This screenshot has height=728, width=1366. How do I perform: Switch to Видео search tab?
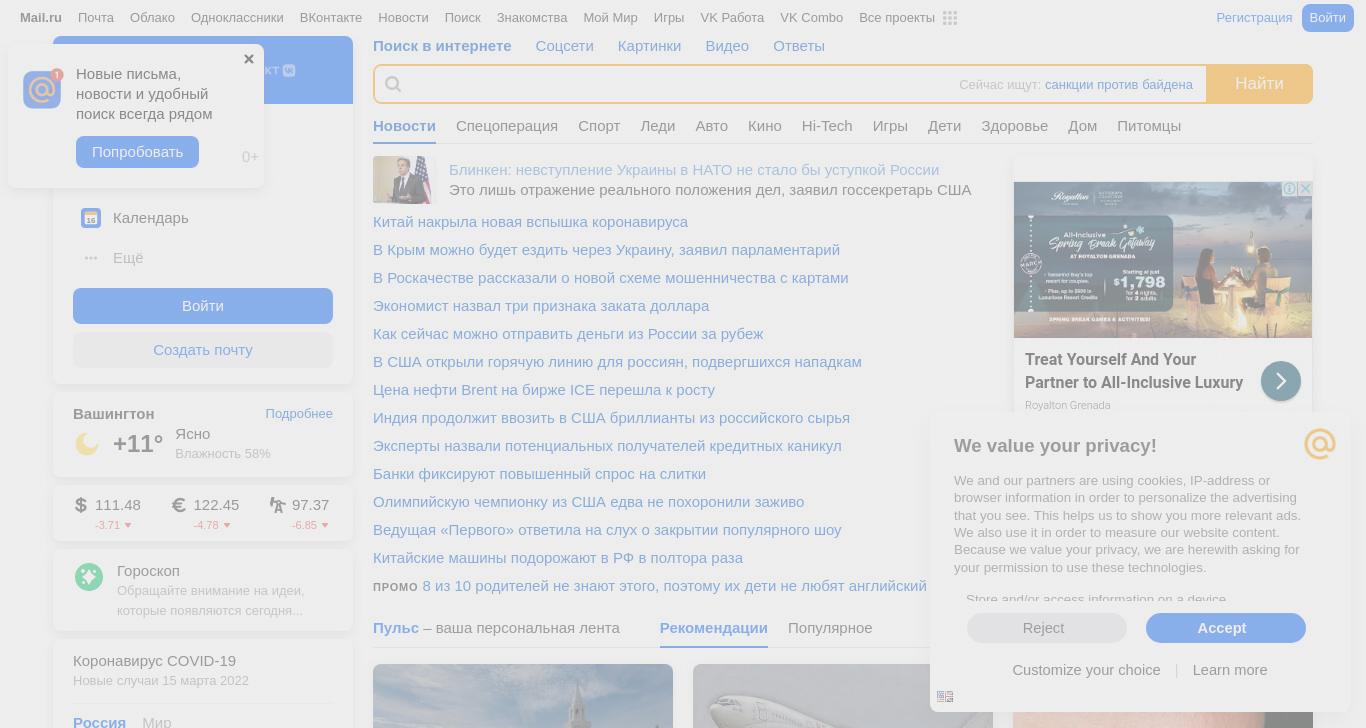point(727,46)
